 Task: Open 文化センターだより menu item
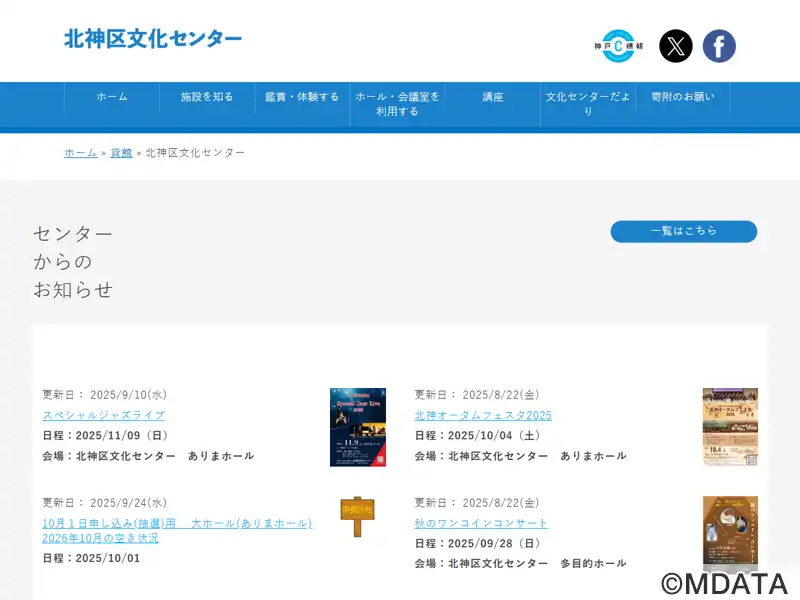588,104
